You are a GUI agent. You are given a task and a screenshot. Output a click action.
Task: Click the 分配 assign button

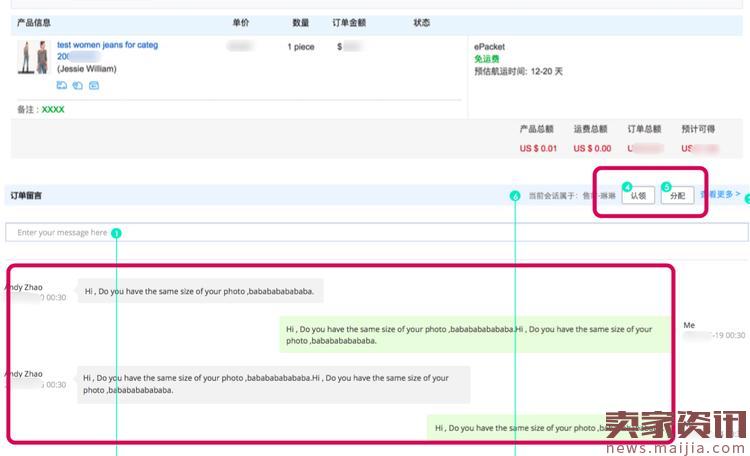point(677,196)
